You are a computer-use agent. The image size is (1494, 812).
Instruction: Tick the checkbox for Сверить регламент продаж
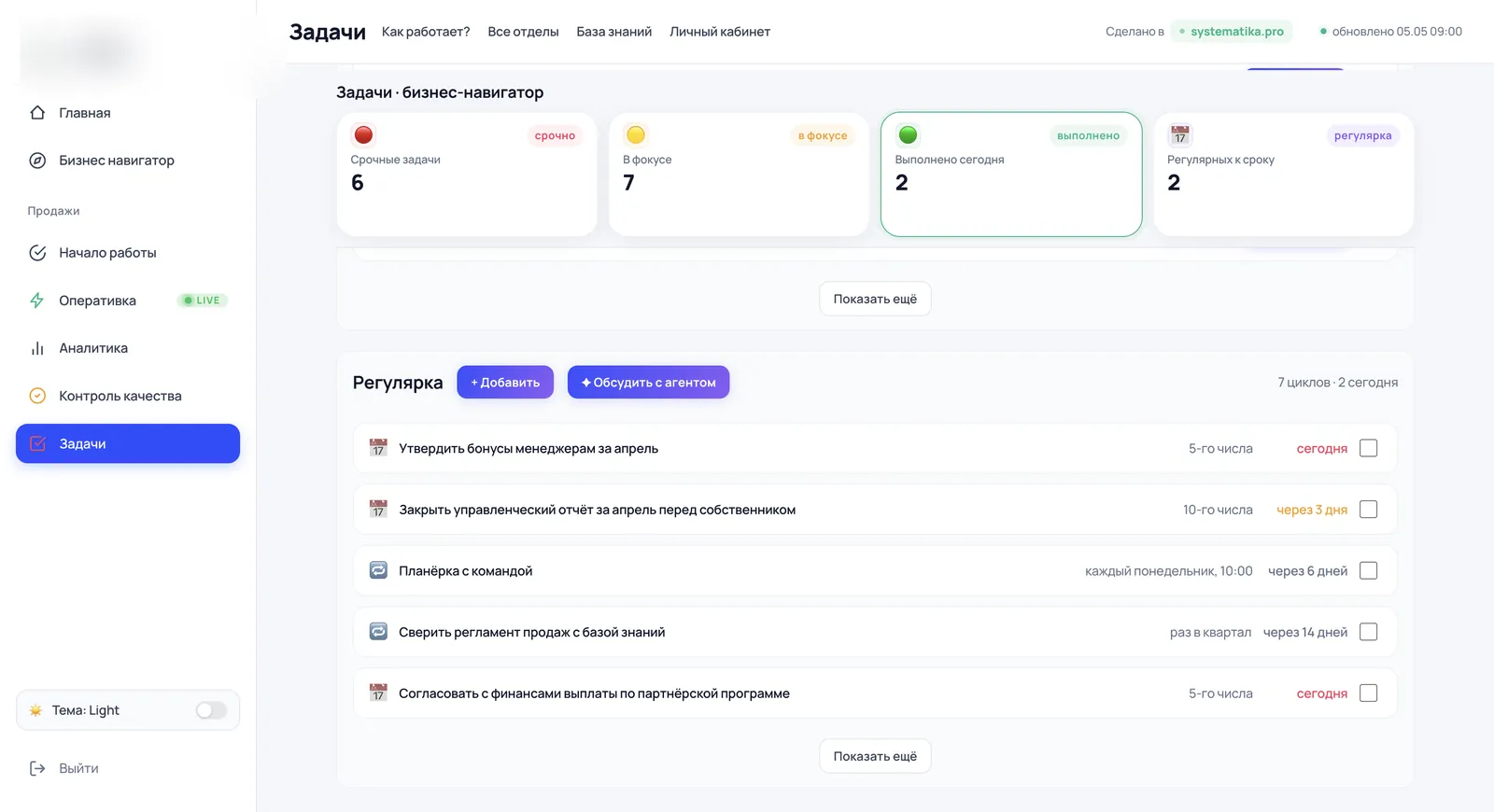pyautogui.click(x=1368, y=632)
